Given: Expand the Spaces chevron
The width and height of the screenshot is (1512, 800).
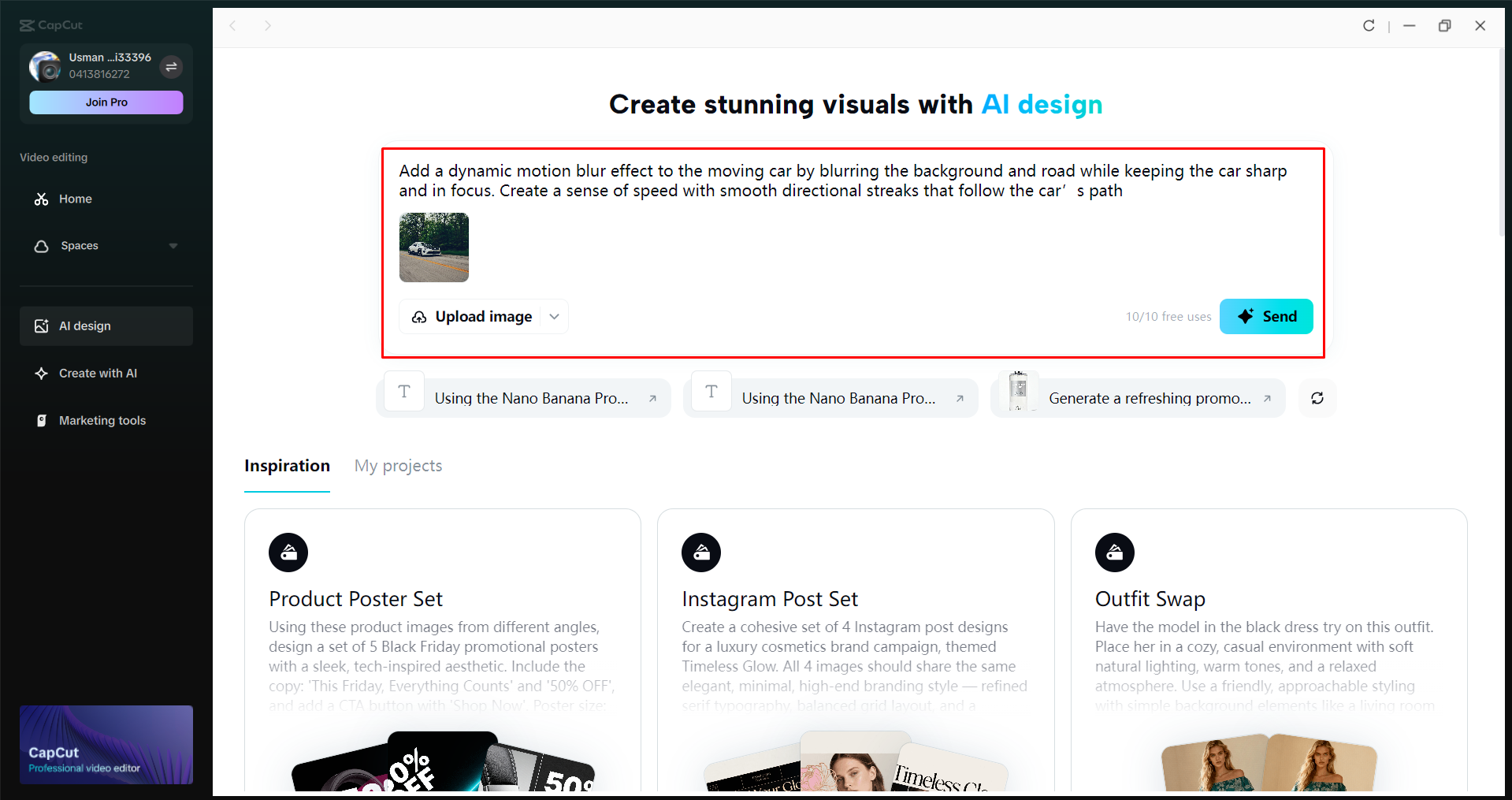Looking at the screenshot, I should (x=173, y=246).
